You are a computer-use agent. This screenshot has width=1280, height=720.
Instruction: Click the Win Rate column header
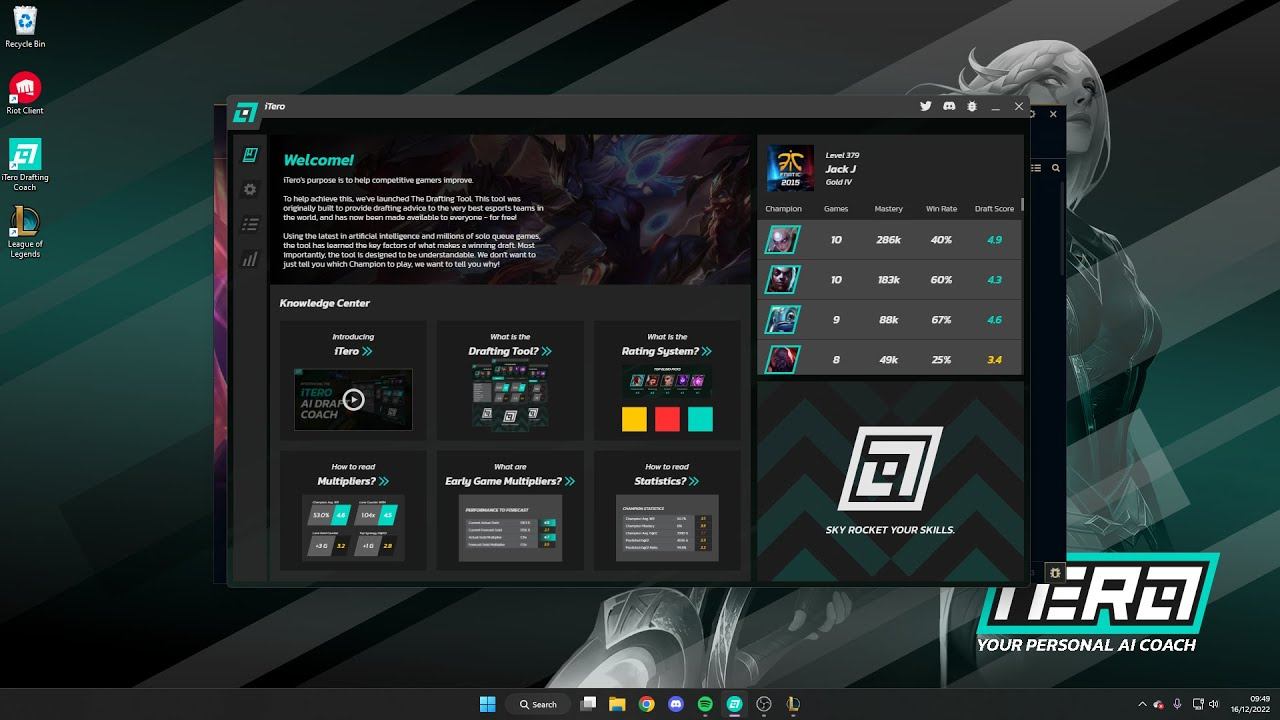click(x=941, y=209)
